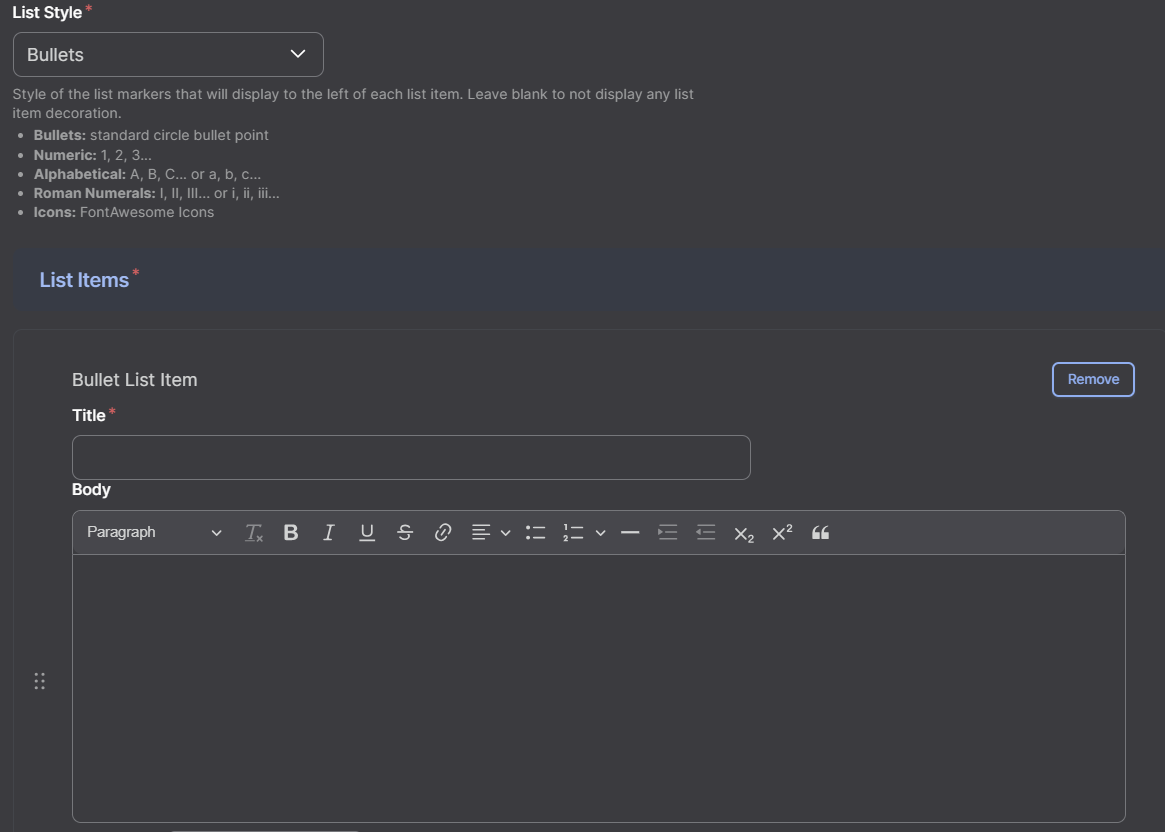The image size is (1165, 832).
Task: Insert a bulleted list in Body editor
Action: tap(536, 533)
